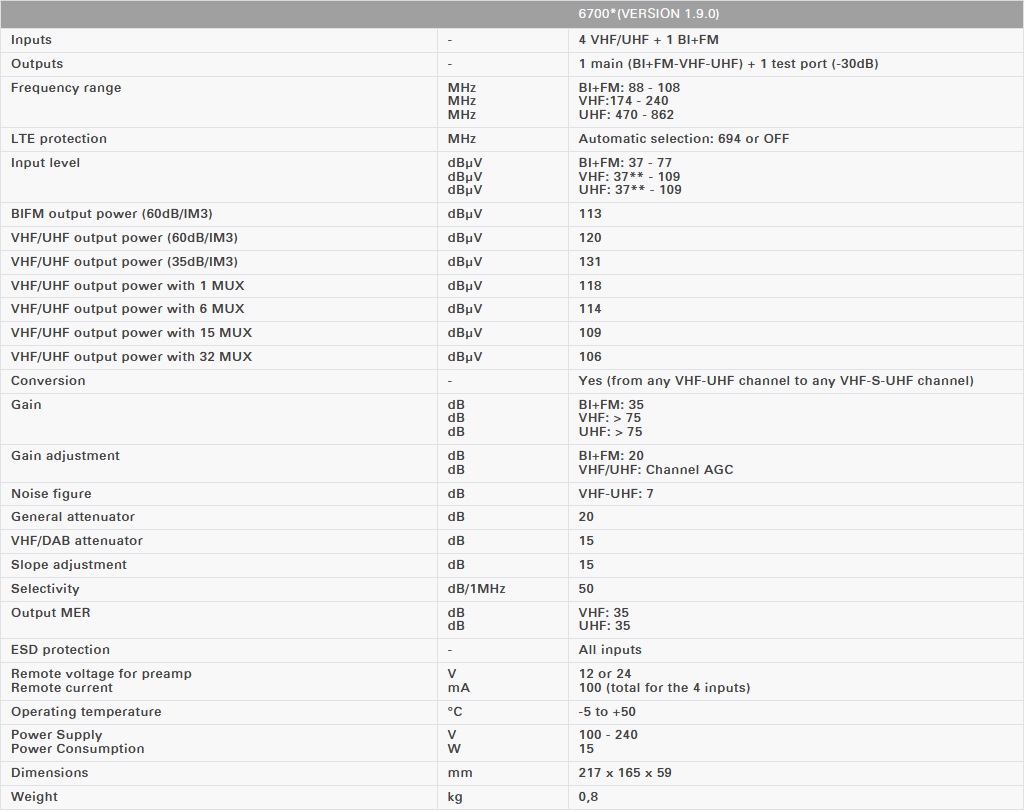Screen dimensions: 1025x811
Task: Click the '4 VHF/UHF + 1 BI+FM' value
Action: tap(648, 40)
